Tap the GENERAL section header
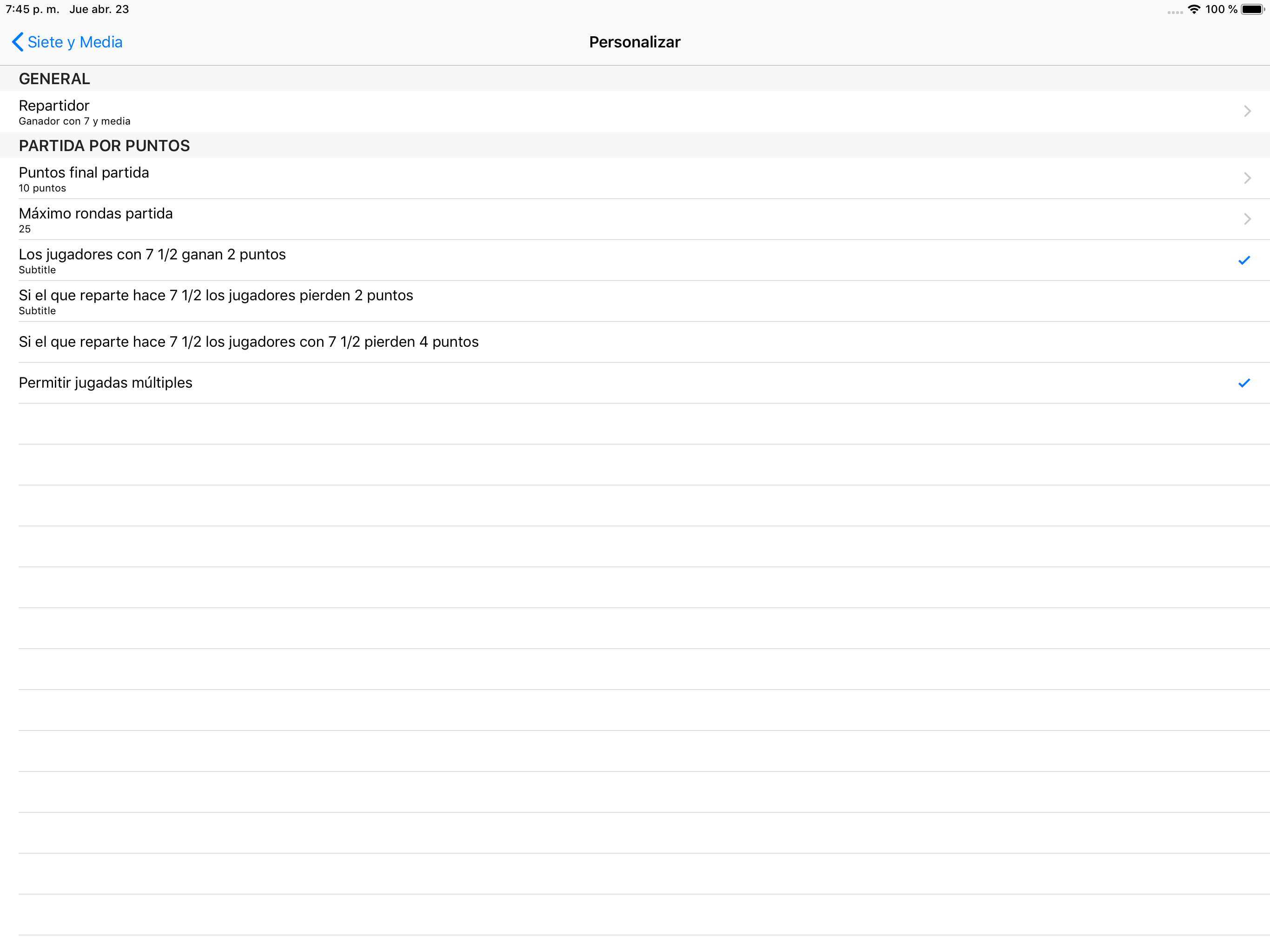This screenshot has width=1270, height=952. click(x=54, y=79)
